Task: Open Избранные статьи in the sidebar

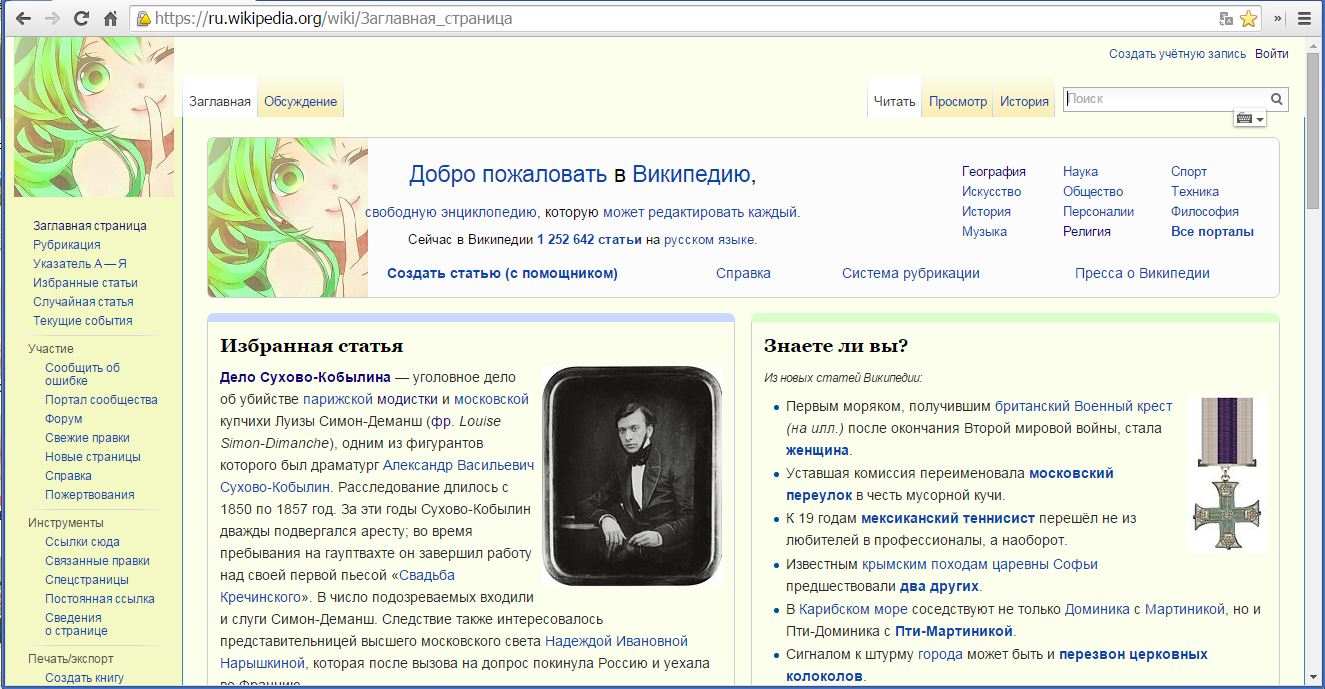Action: pyautogui.click(x=85, y=283)
